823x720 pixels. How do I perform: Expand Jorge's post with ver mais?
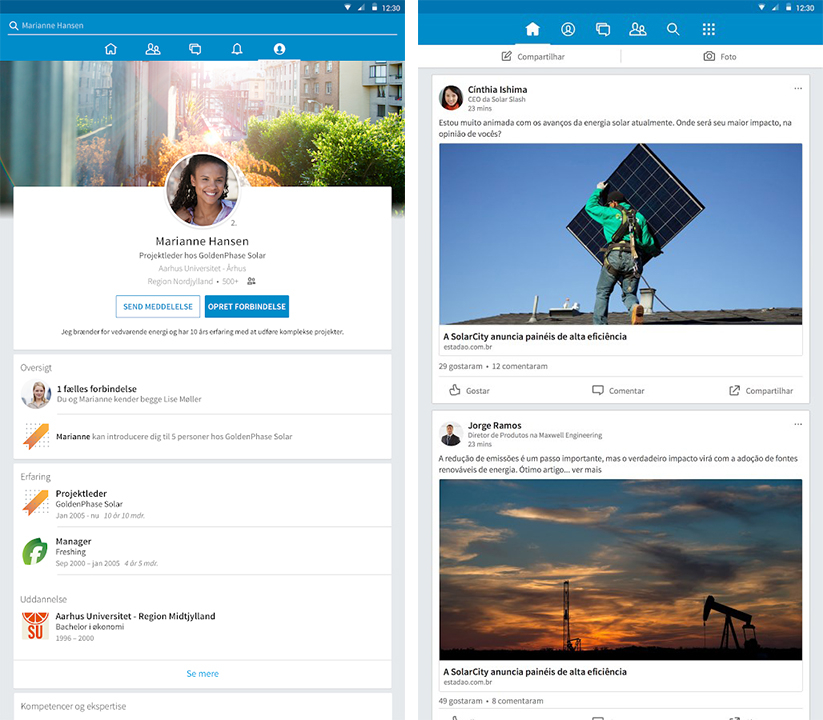(x=587, y=470)
